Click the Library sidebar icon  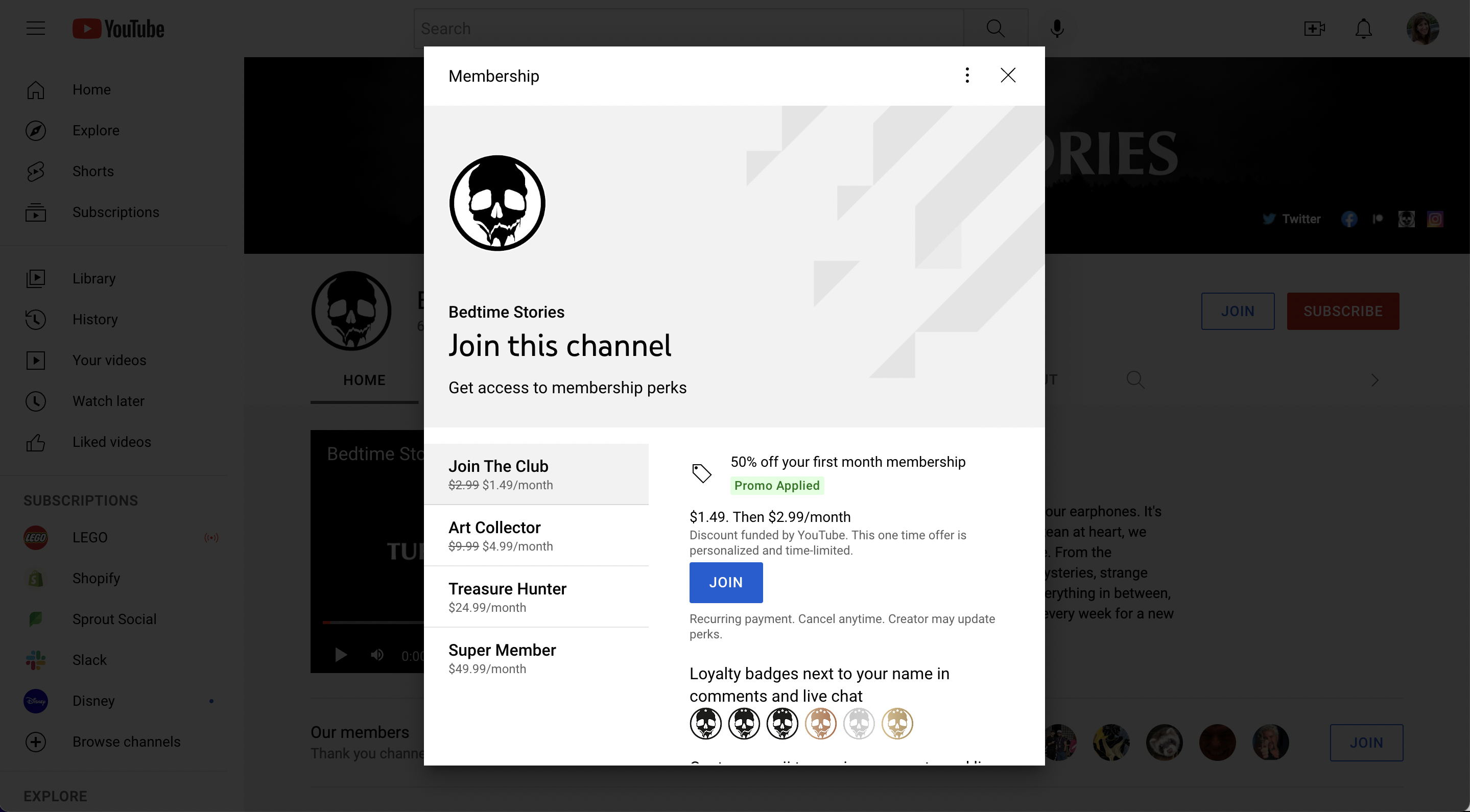click(35, 278)
